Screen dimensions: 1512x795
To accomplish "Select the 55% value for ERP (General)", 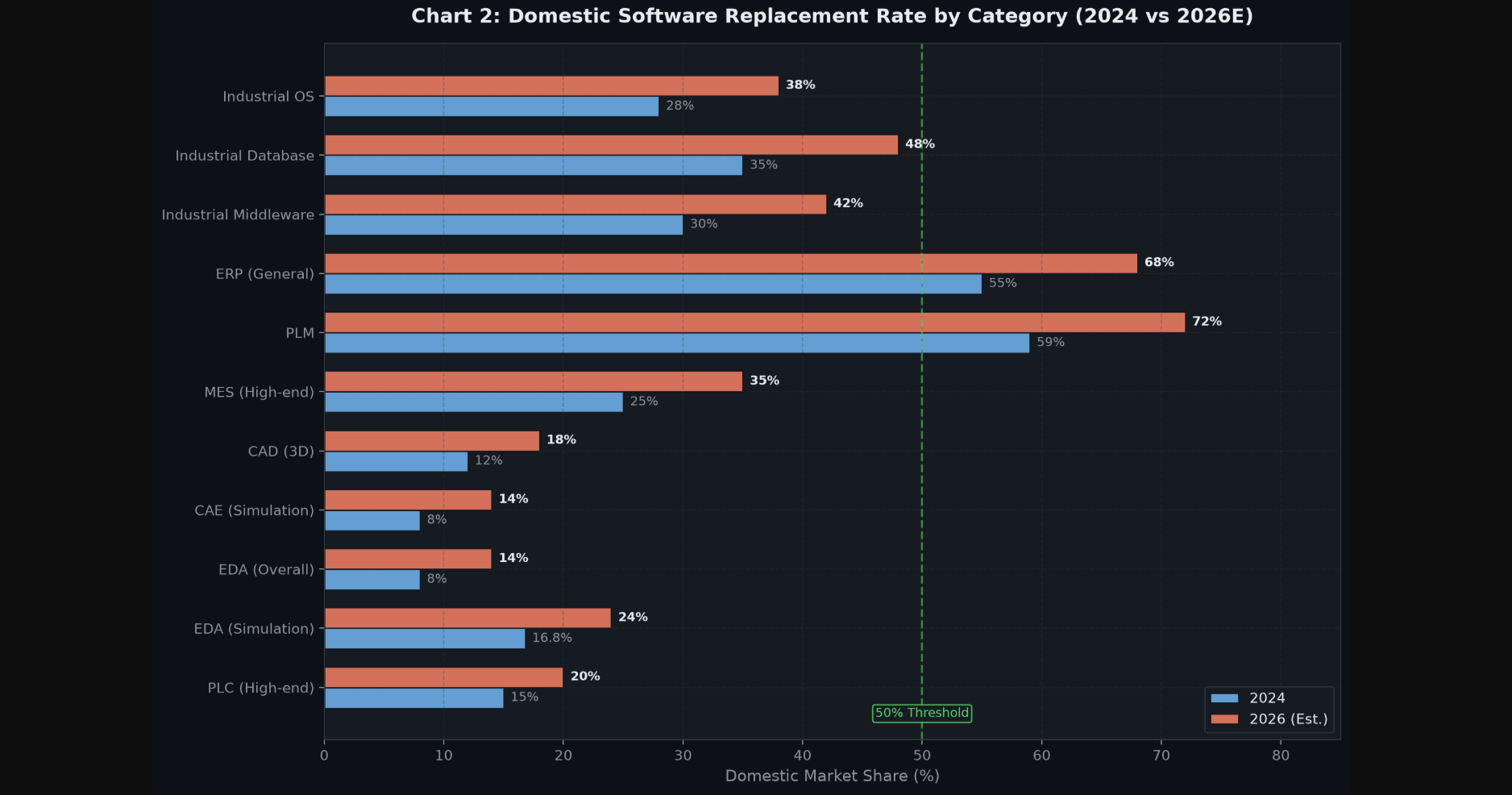I will pyautogui.click(x=1003, y=283).
